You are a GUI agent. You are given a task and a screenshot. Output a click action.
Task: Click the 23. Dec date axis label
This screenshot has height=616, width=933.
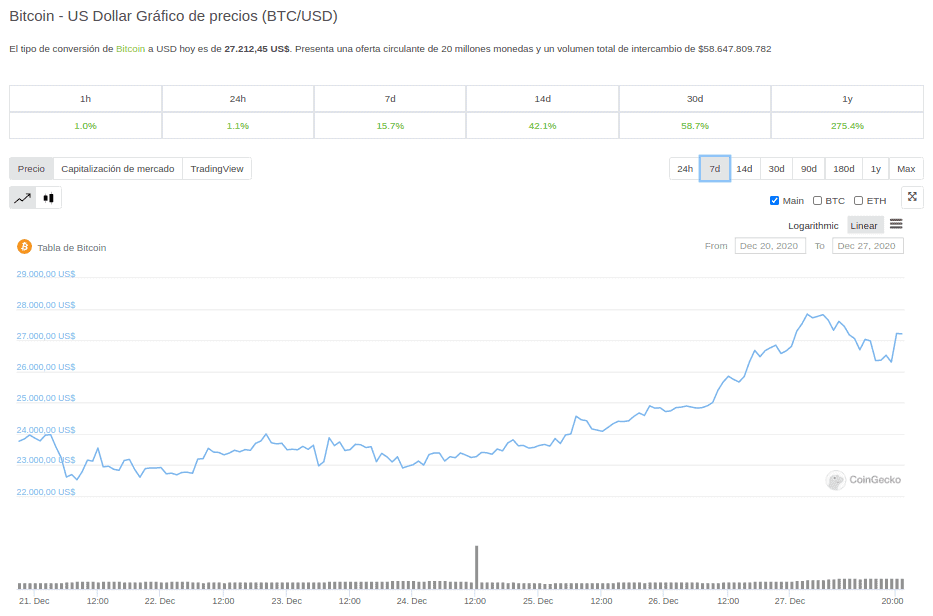[286, 601]
